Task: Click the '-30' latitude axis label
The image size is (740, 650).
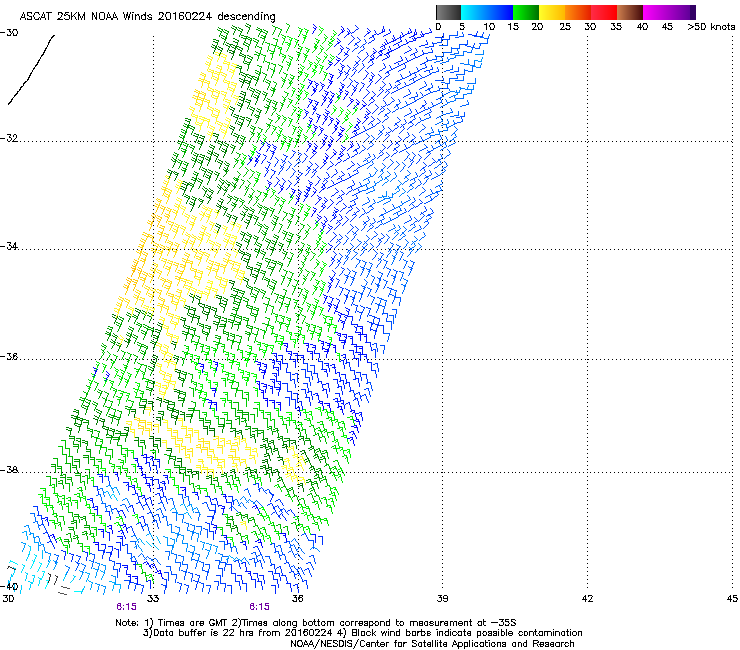Action: click(9, 33)
